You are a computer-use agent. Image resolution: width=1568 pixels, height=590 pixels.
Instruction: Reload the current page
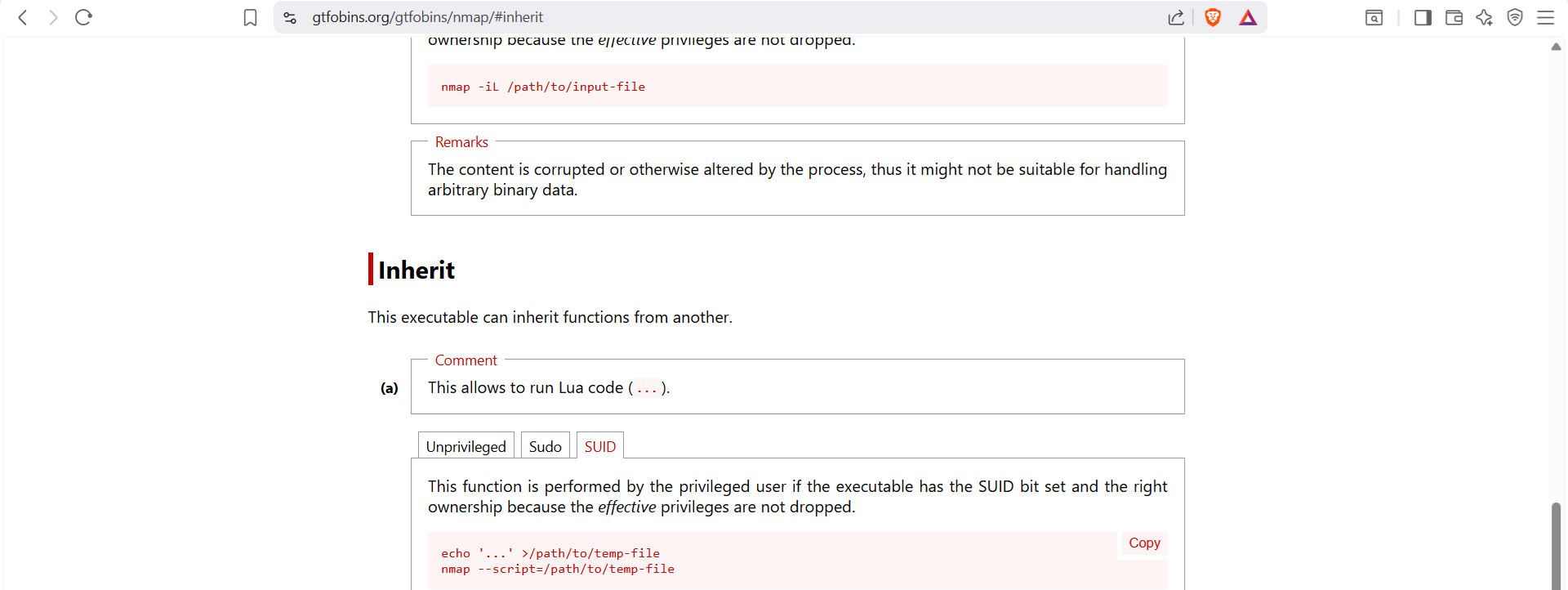pyautogui.click(x=83, y=17)
